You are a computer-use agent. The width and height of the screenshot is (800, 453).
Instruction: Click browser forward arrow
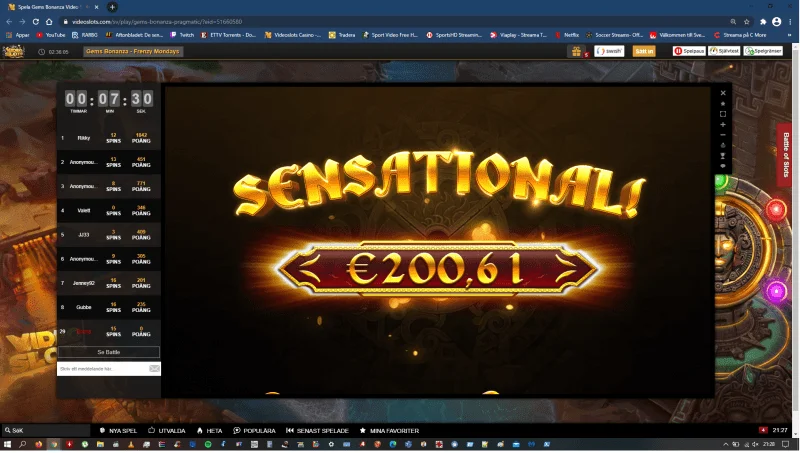(22, 21)
